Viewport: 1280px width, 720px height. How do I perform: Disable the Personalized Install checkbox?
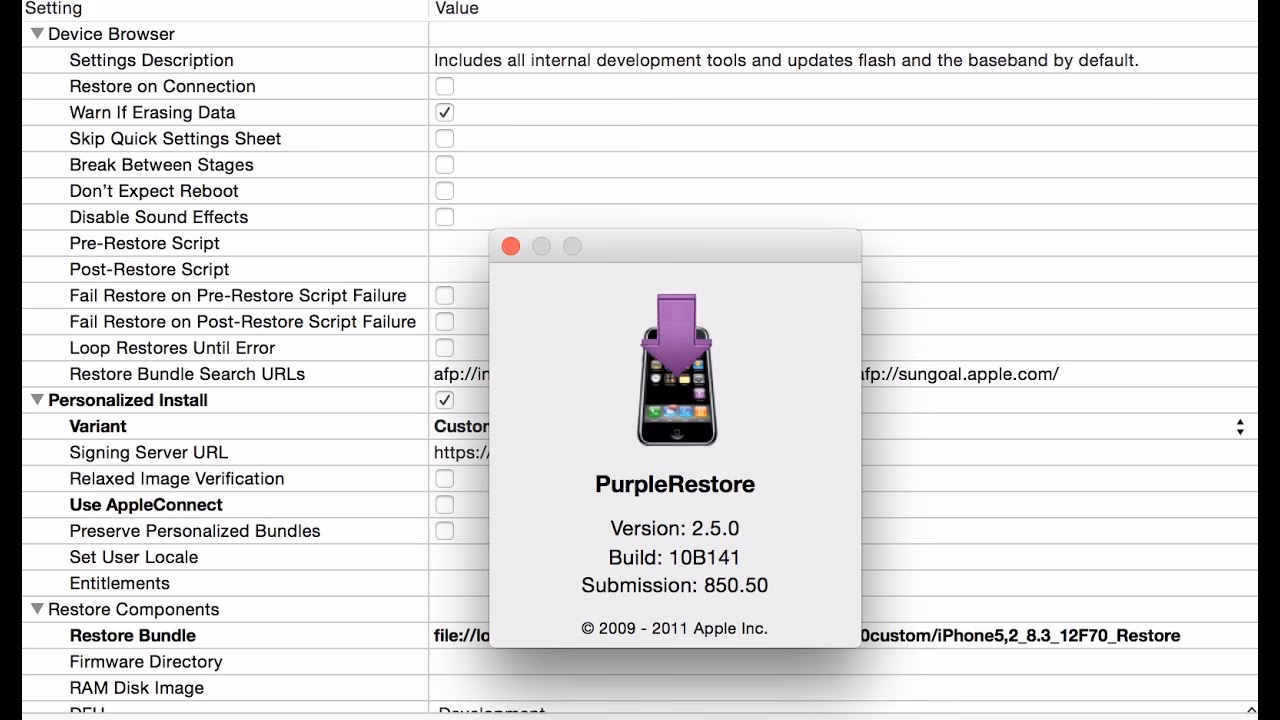[445, 400]
